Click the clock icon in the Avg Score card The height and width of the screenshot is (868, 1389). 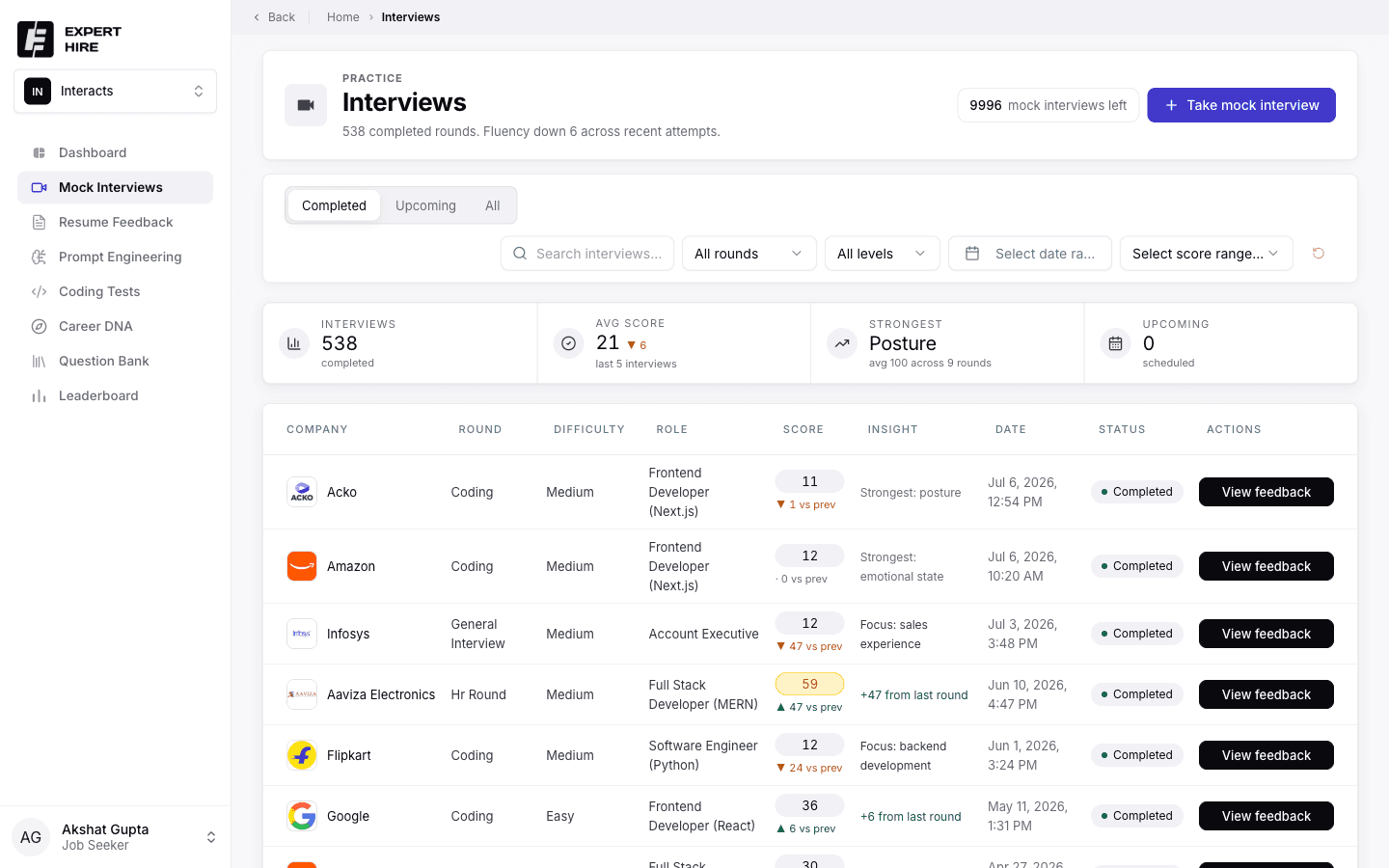569,343
